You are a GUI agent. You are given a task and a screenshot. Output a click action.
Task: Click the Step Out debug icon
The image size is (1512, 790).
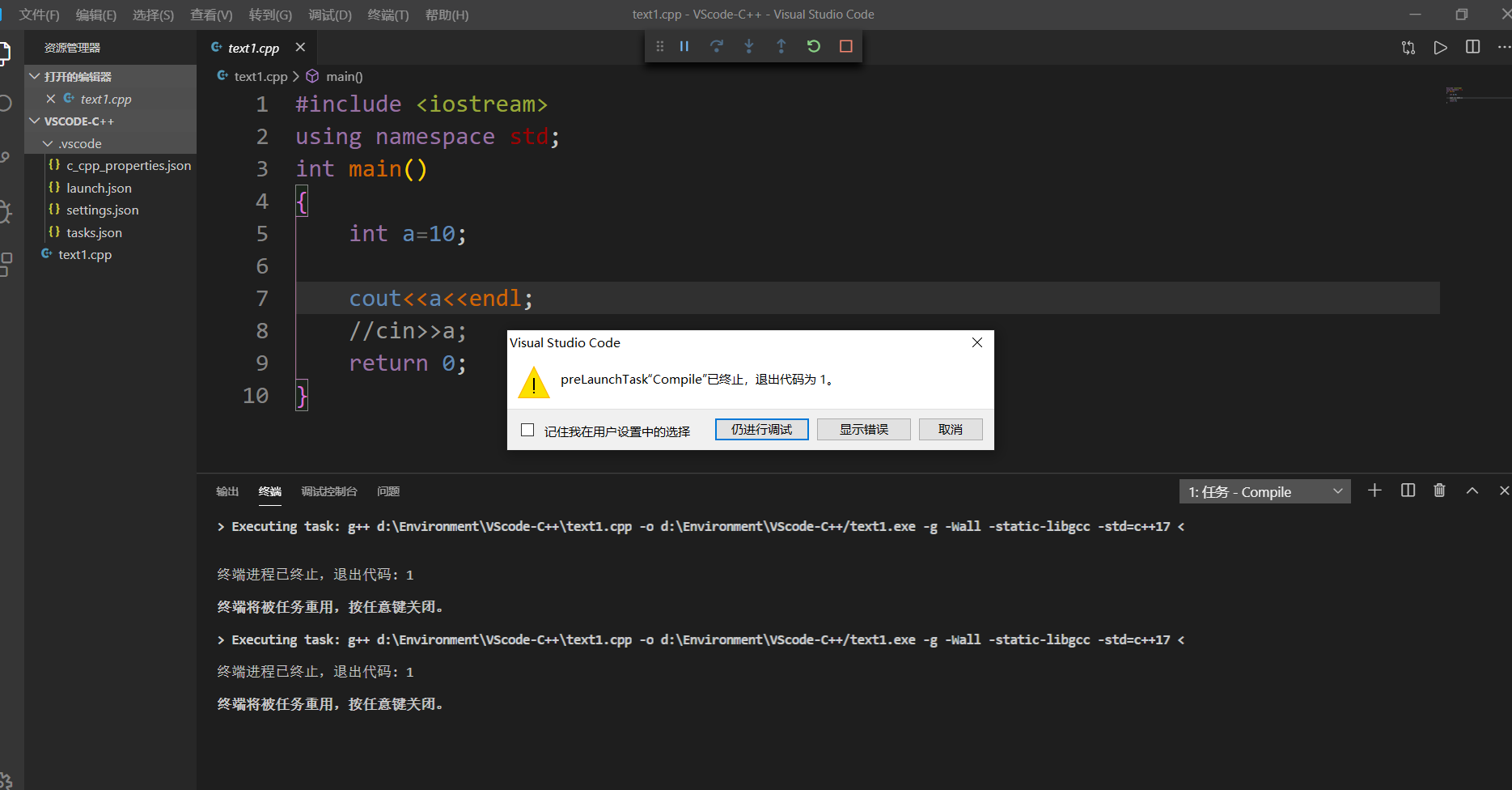click(781, 47)
